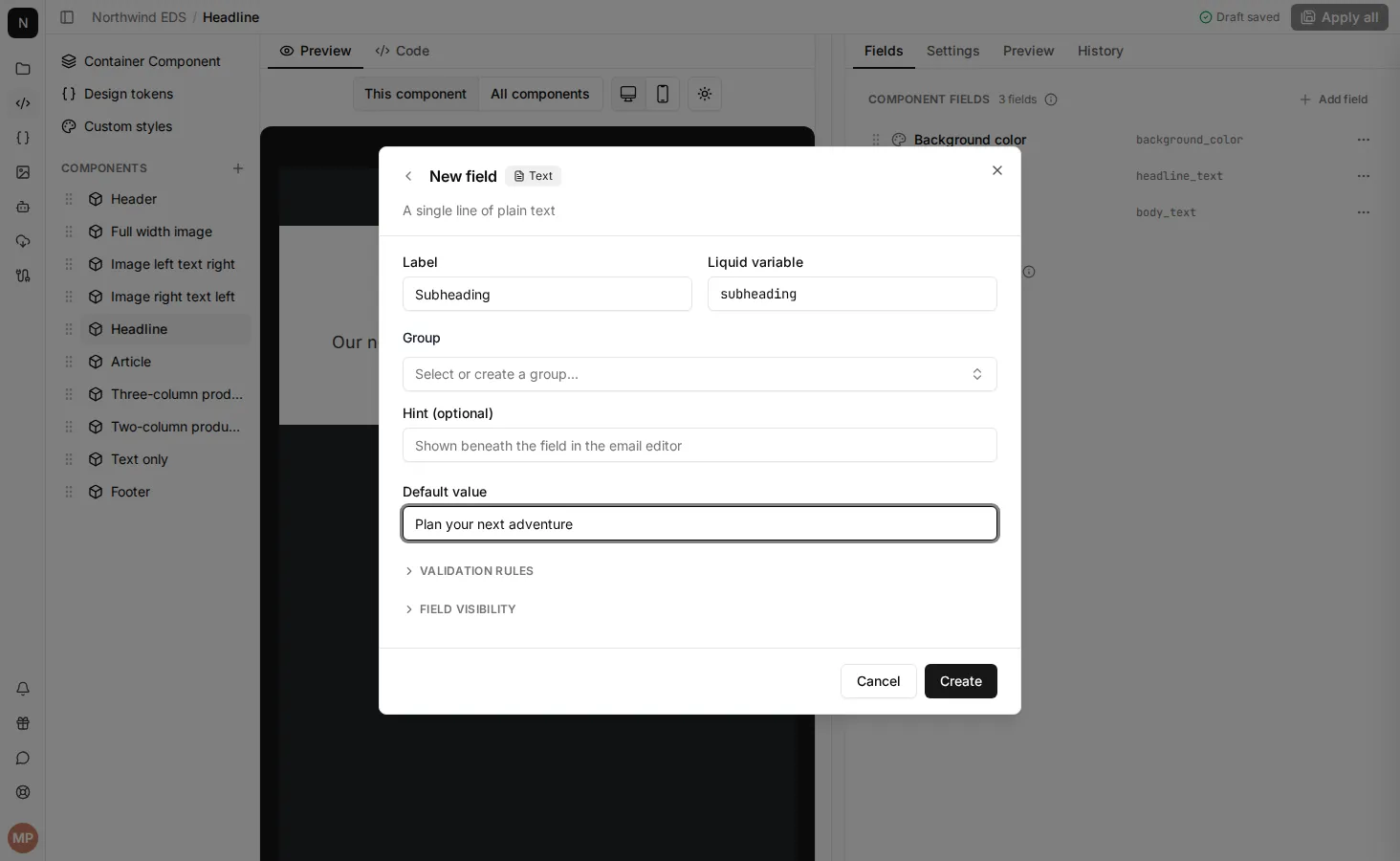Select the right panel Preview tab

coord(1028,51)
